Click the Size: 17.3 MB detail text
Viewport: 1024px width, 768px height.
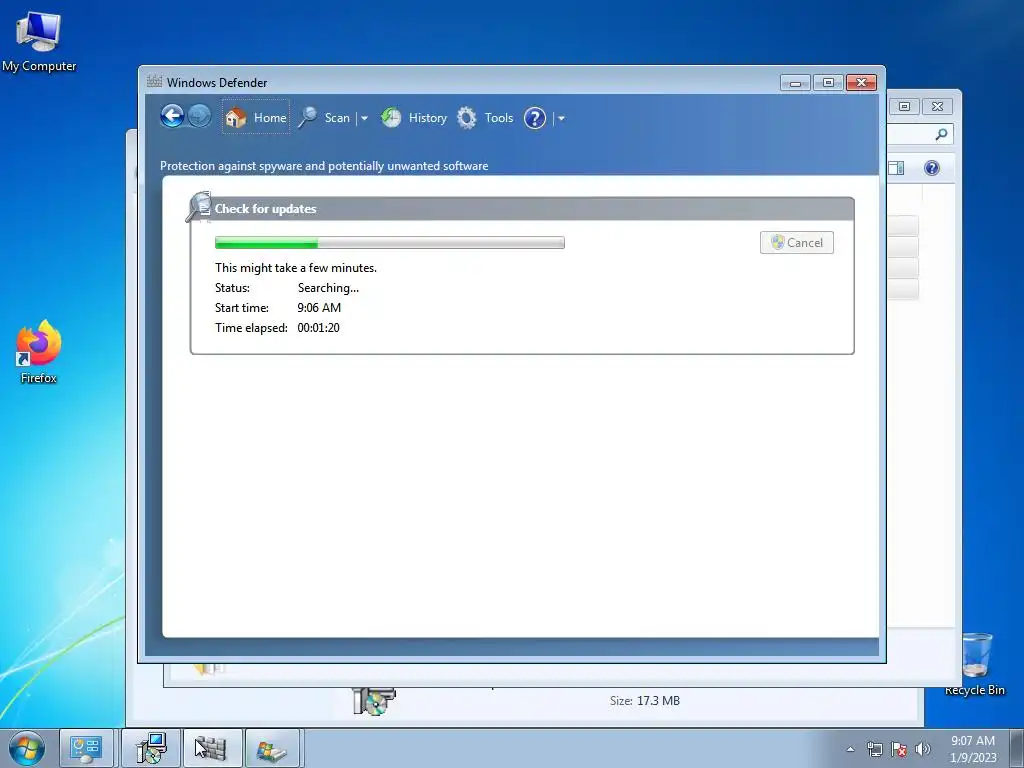(645, 701)
